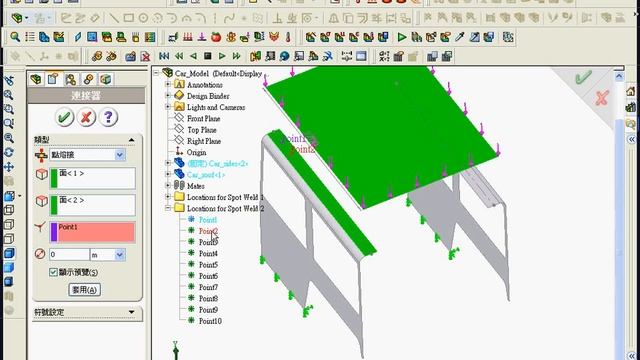Click the bullet list icon beside the magnifier
The height and width of the screenshot is (360, 640).
[x=30, y=37]
